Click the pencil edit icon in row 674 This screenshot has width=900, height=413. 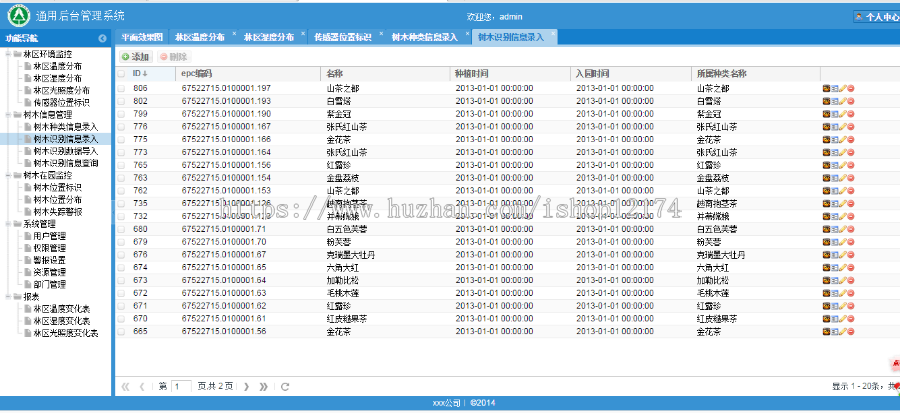[x=843, y=267]
